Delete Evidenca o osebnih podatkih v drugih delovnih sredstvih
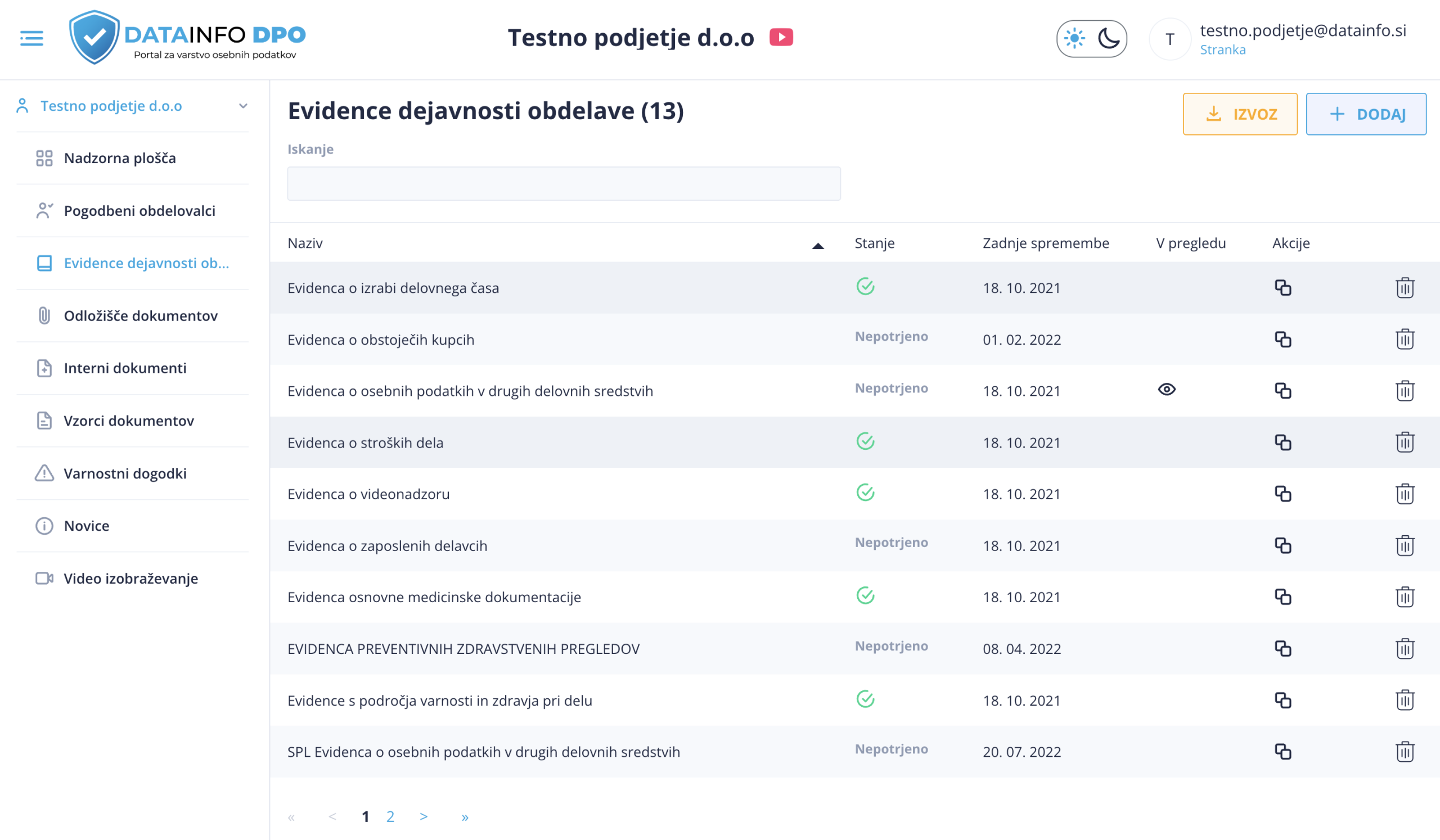This screenshot has width=1440, height=840. pos(1405,391)
